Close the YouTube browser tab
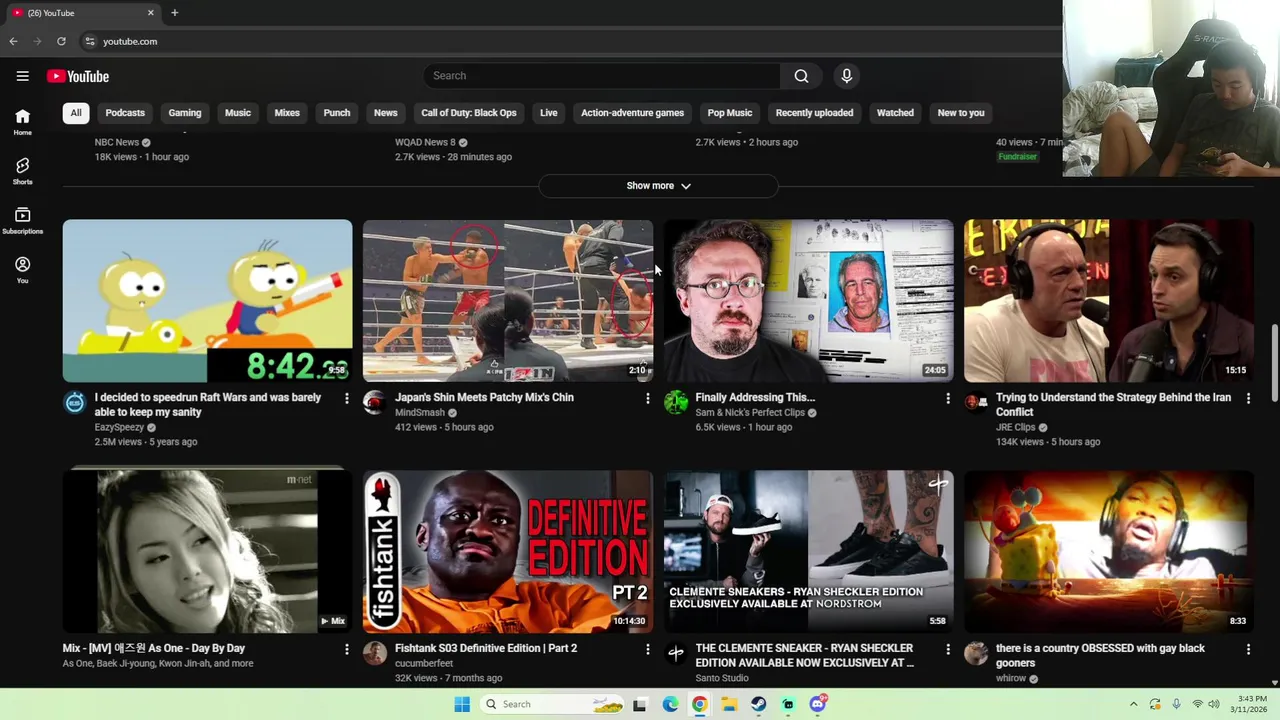Screen dimensions: 1280x720 [151, 13]
